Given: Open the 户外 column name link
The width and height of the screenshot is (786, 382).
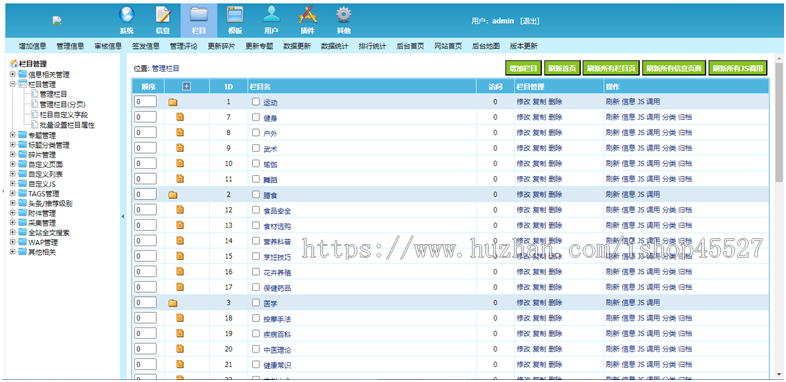Looking at the screenshot, I should tap(270, 134).
